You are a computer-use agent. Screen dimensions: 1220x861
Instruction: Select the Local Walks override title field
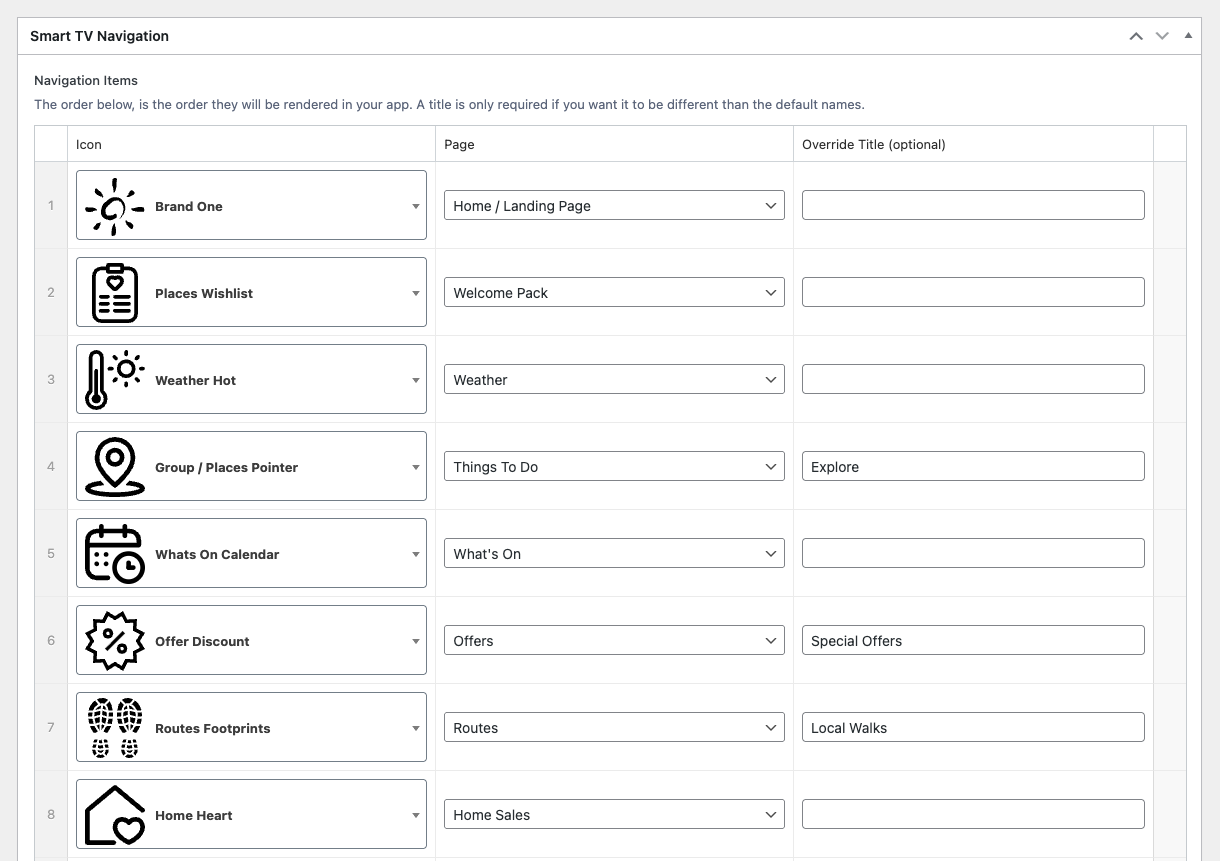coord(972,728)
